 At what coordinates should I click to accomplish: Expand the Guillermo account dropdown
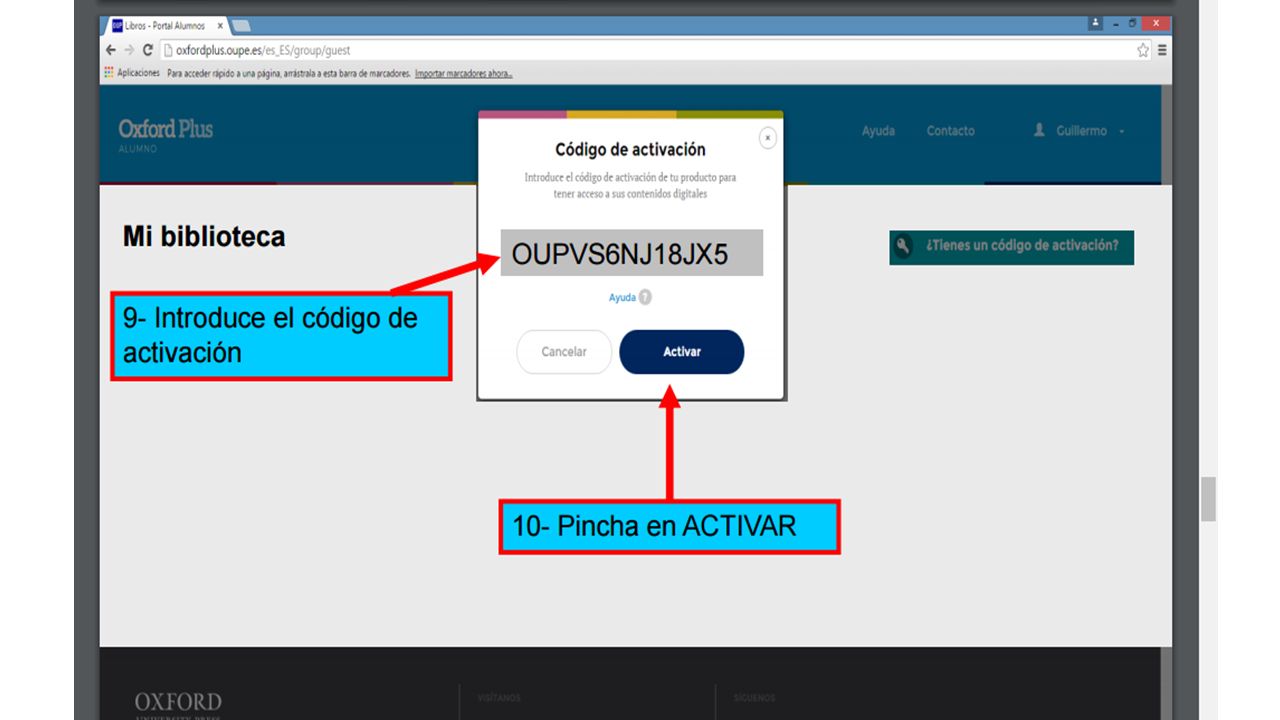1122,132
